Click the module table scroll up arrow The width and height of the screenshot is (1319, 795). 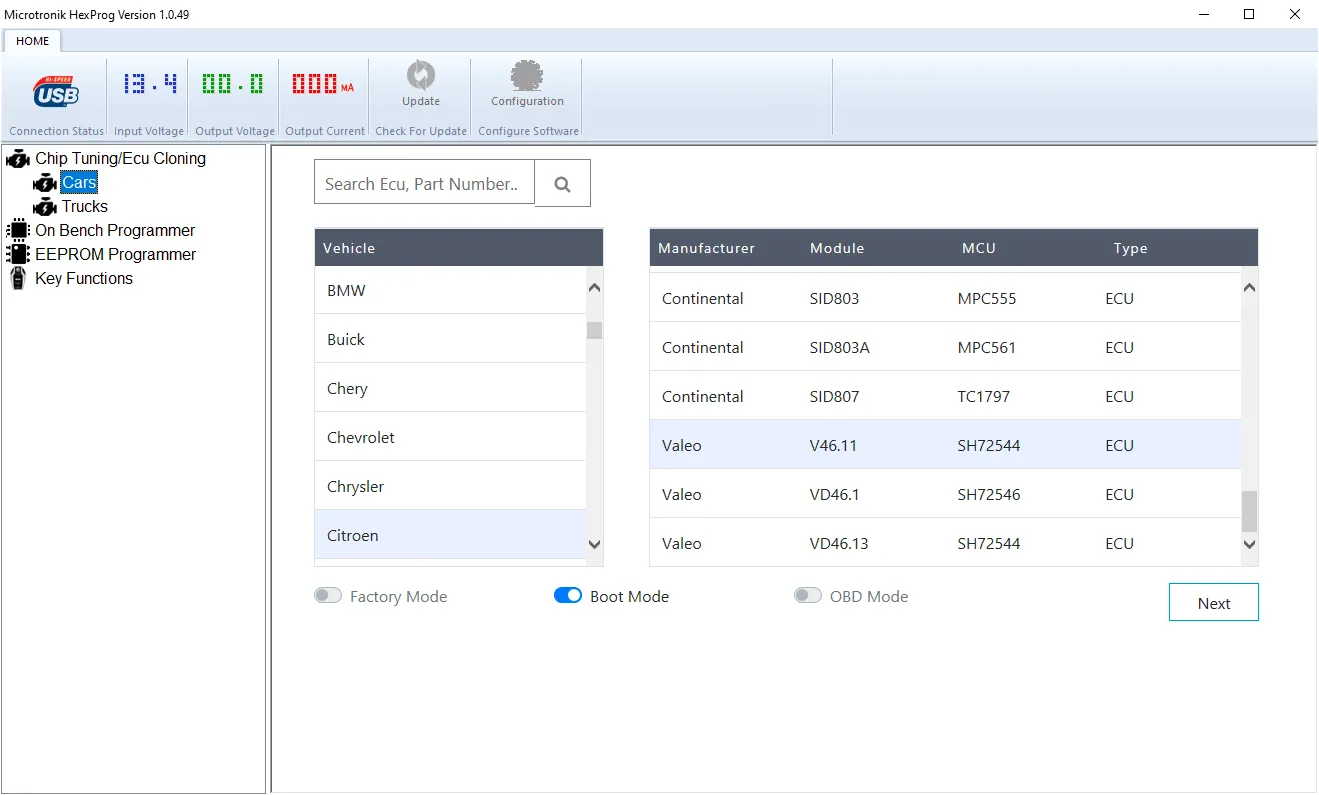[x=1249, y=288]
